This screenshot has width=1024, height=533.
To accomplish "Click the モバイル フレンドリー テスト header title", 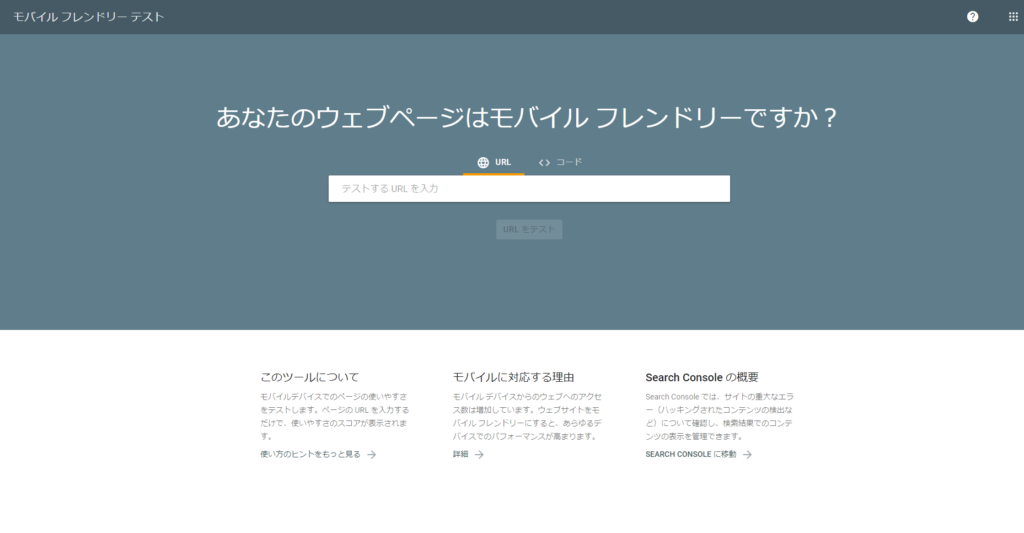I will point(89,17).
